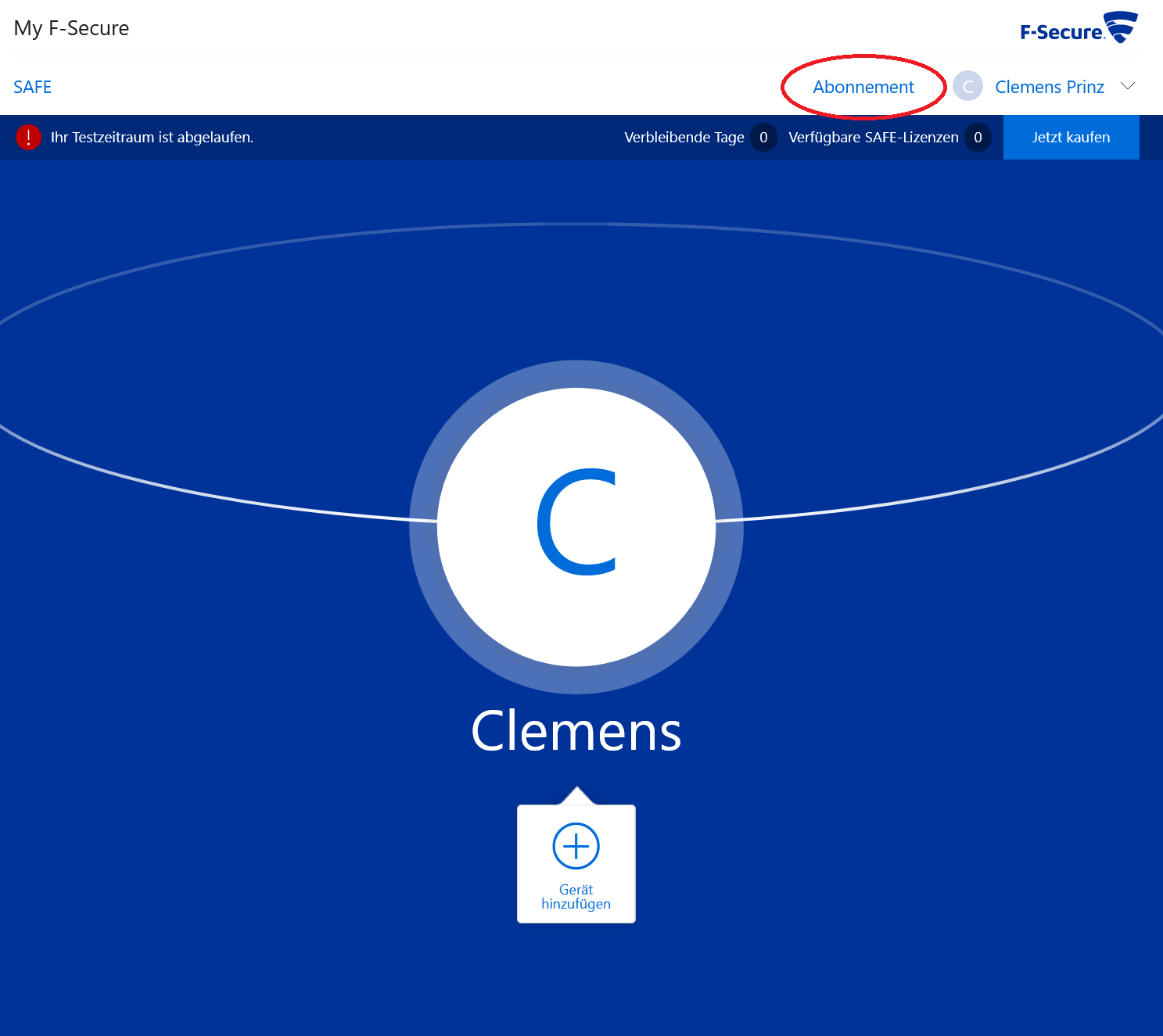Viewport: 1163px width, 1036px height.
Task: Click the plus icon to add a device
Action: click(576, 846)
